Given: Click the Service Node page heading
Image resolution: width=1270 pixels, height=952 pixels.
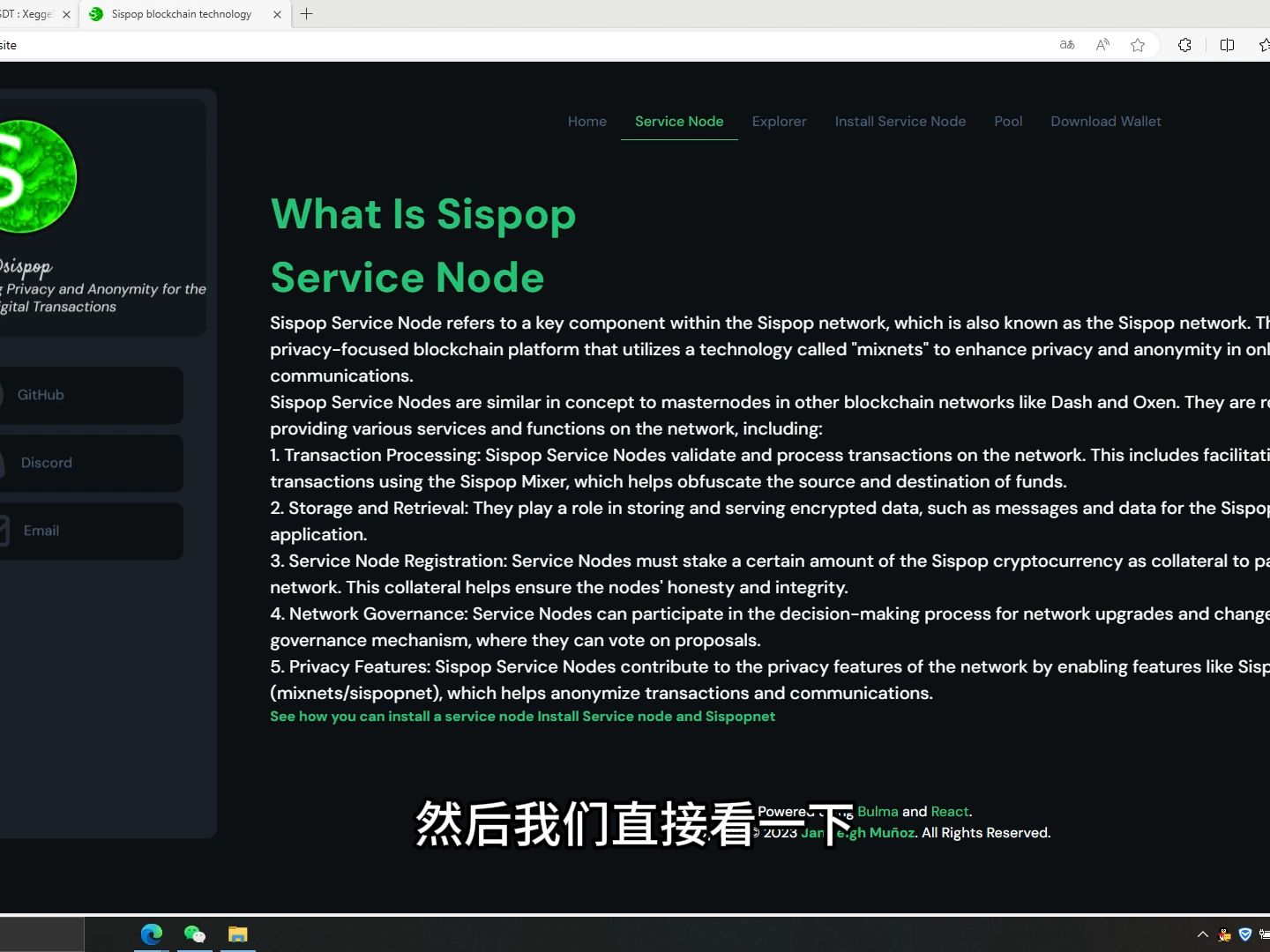Looking at the screenshot, I should pos(407,278).
